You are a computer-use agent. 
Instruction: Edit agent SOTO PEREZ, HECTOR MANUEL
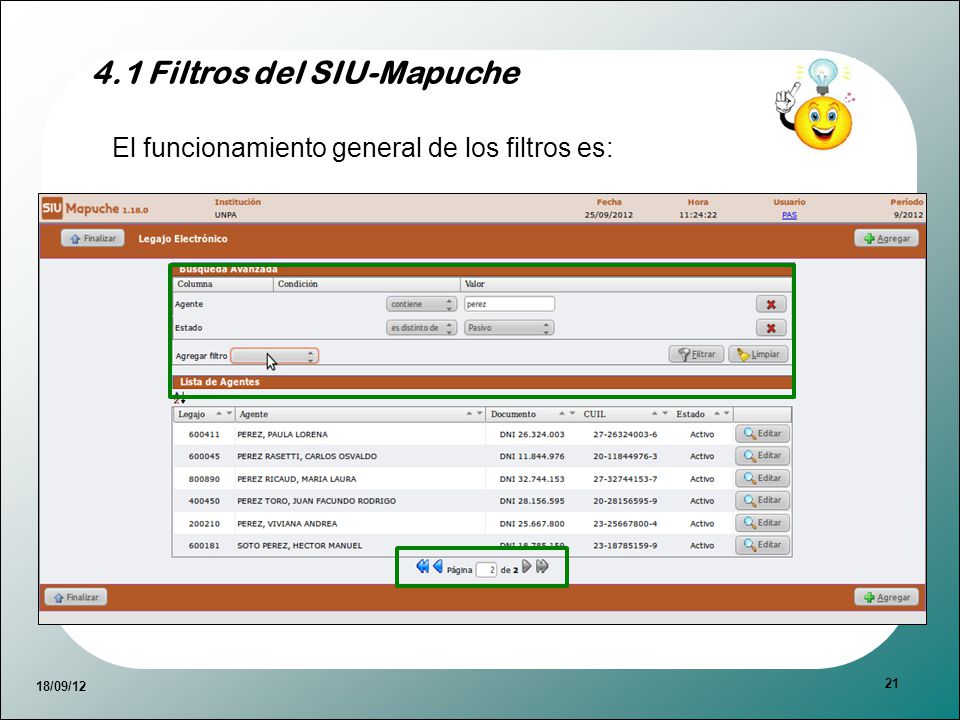[762, 545]
